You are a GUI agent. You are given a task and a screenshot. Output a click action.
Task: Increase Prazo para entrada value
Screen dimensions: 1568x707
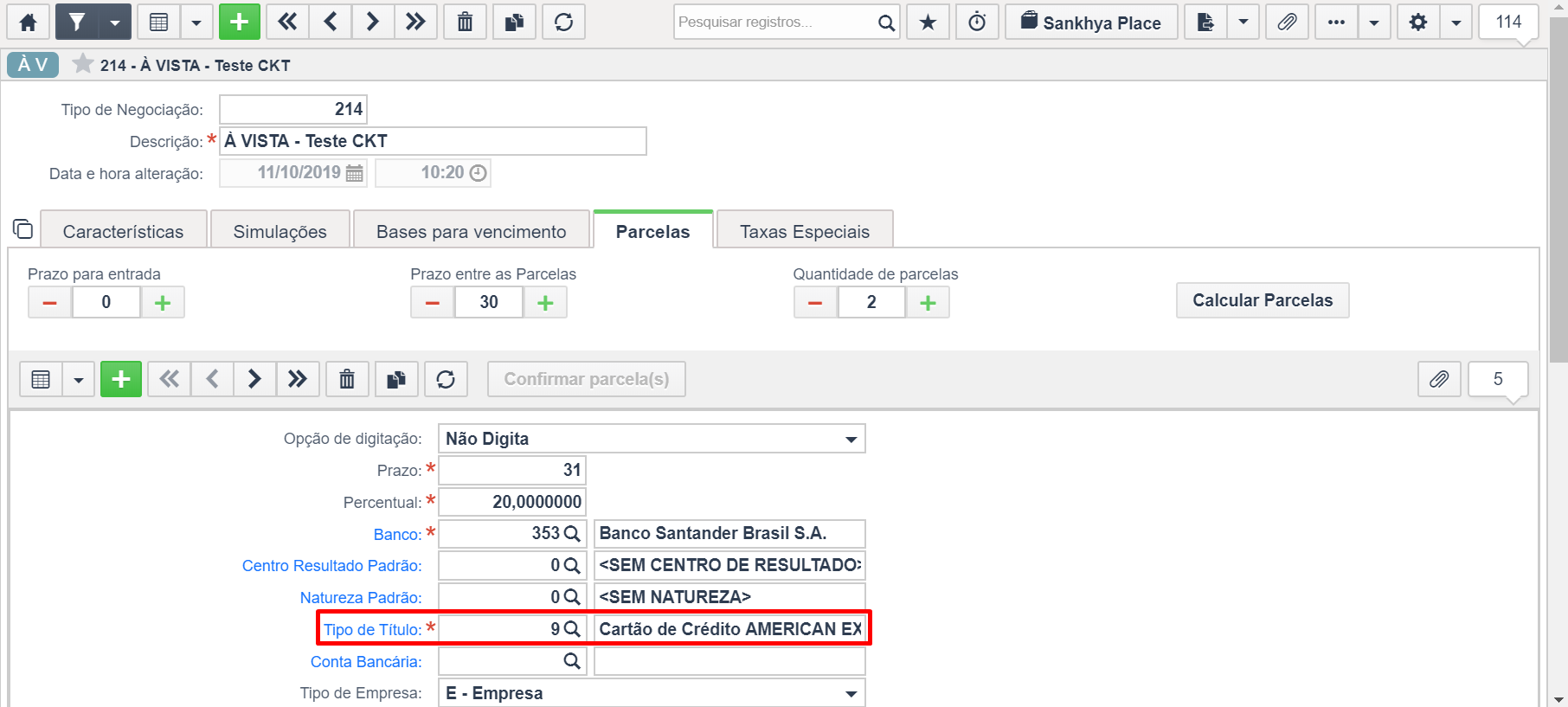(163, 302)
